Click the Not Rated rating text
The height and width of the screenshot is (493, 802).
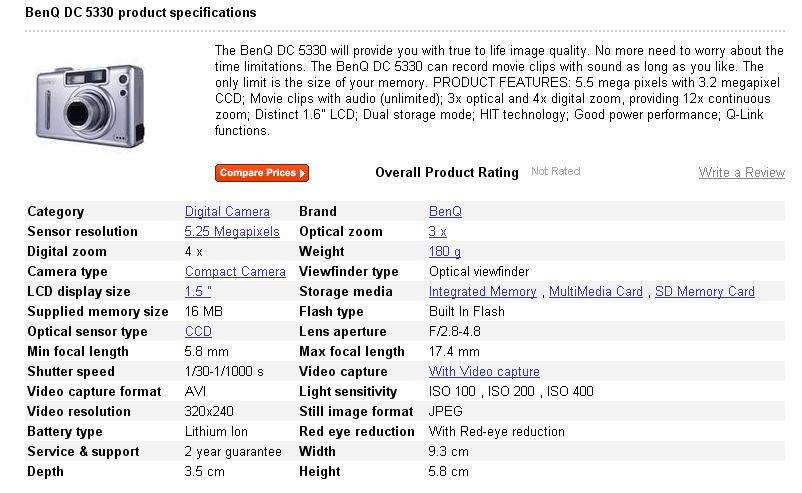pyautogui.click(x=555, y=172)
